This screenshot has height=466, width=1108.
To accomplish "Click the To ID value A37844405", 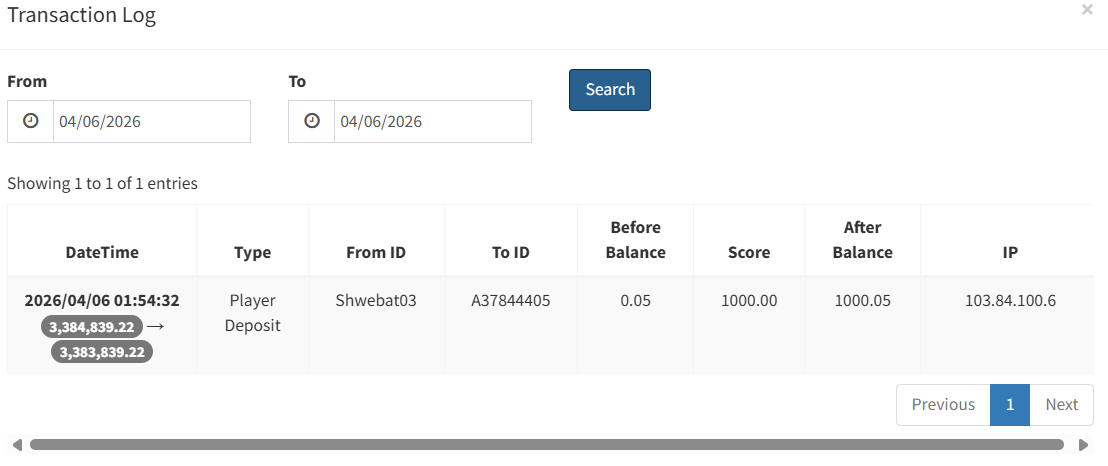I will pos(510,300).
